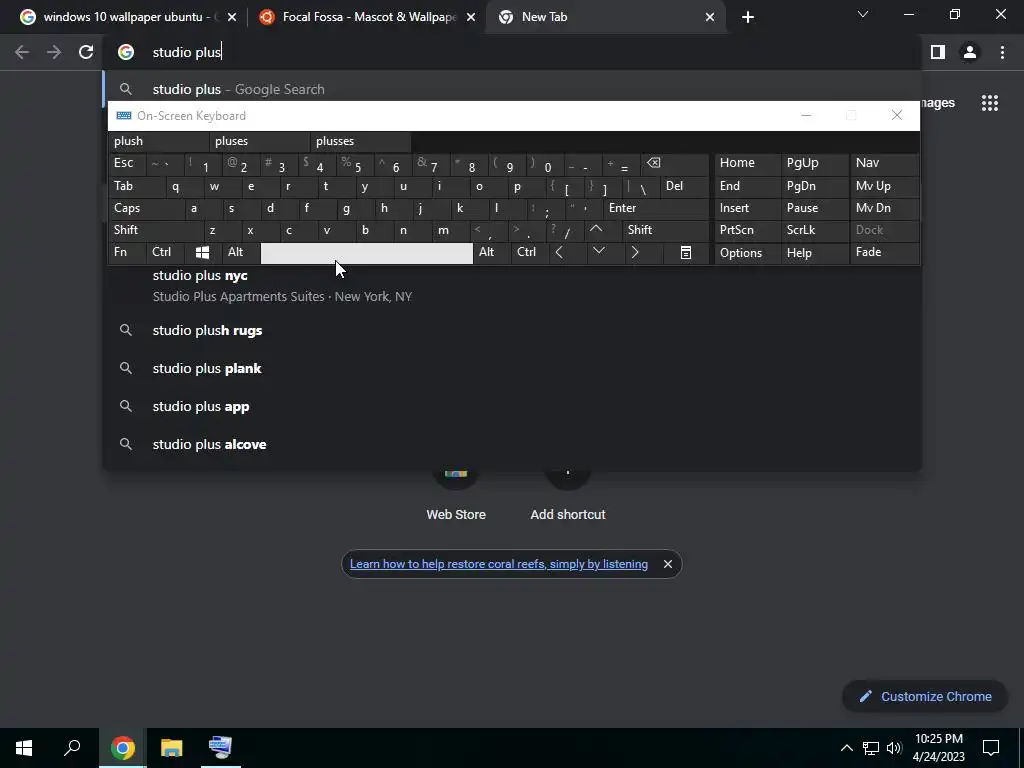Viewport: 1024px width, 768px height.
Task: Toggle the left Ctrl key
Action: pos(165,253)
